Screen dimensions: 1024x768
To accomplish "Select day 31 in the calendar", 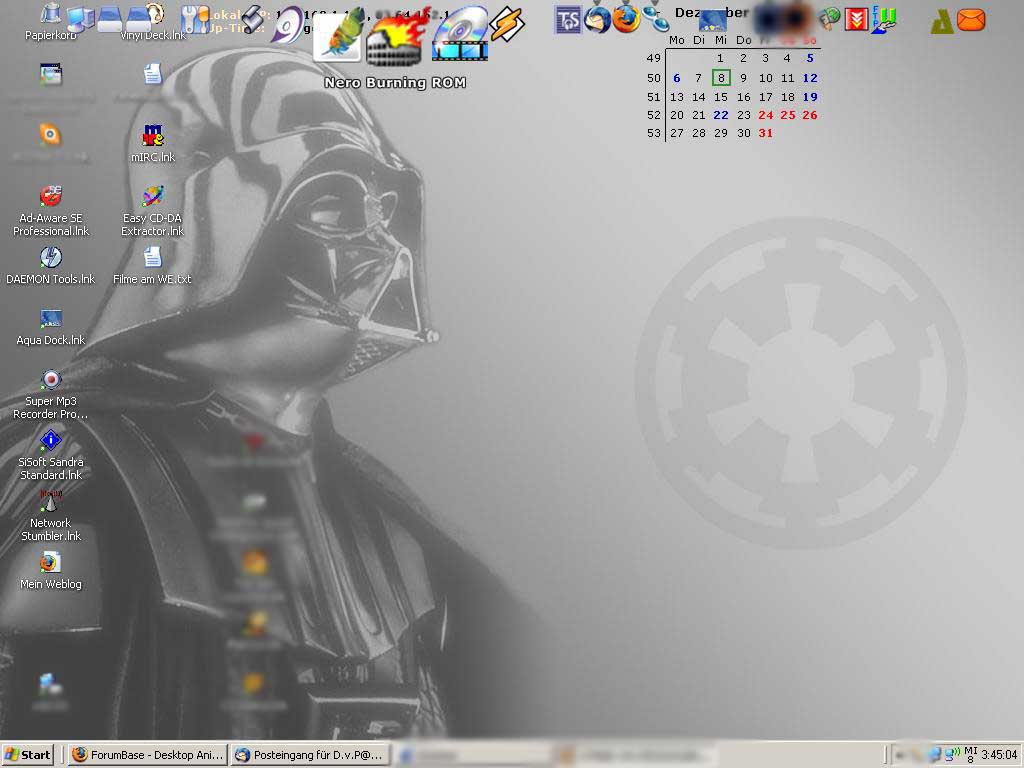I will [x=765, y=133].
